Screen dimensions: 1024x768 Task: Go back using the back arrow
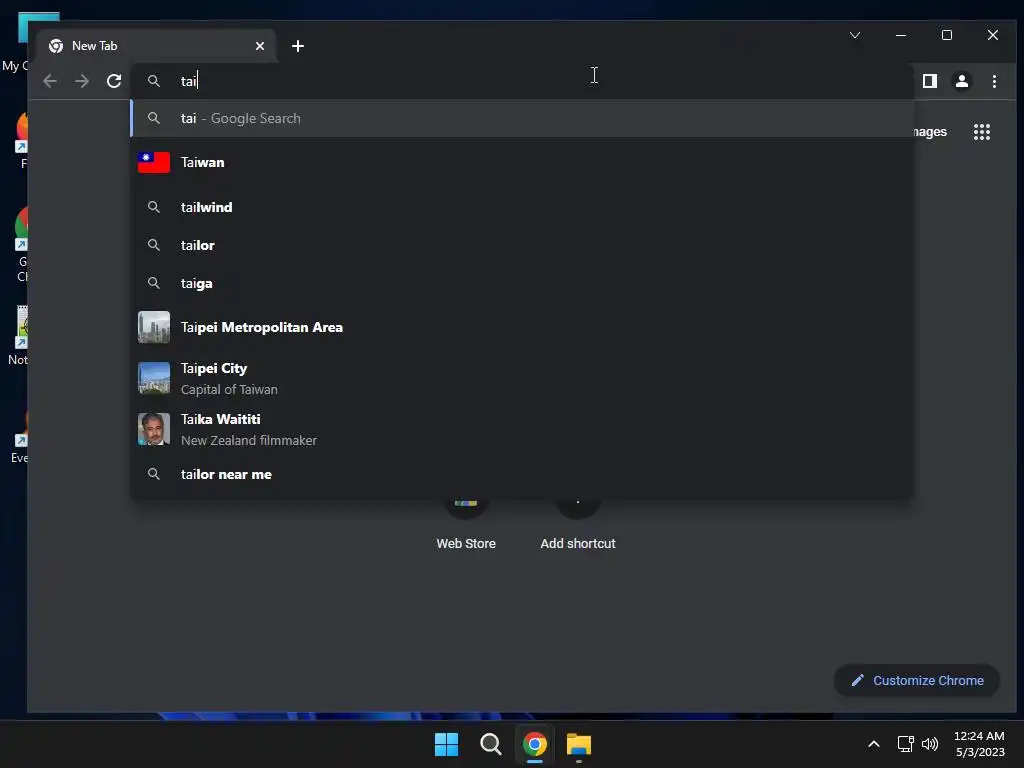click(50, 81)
